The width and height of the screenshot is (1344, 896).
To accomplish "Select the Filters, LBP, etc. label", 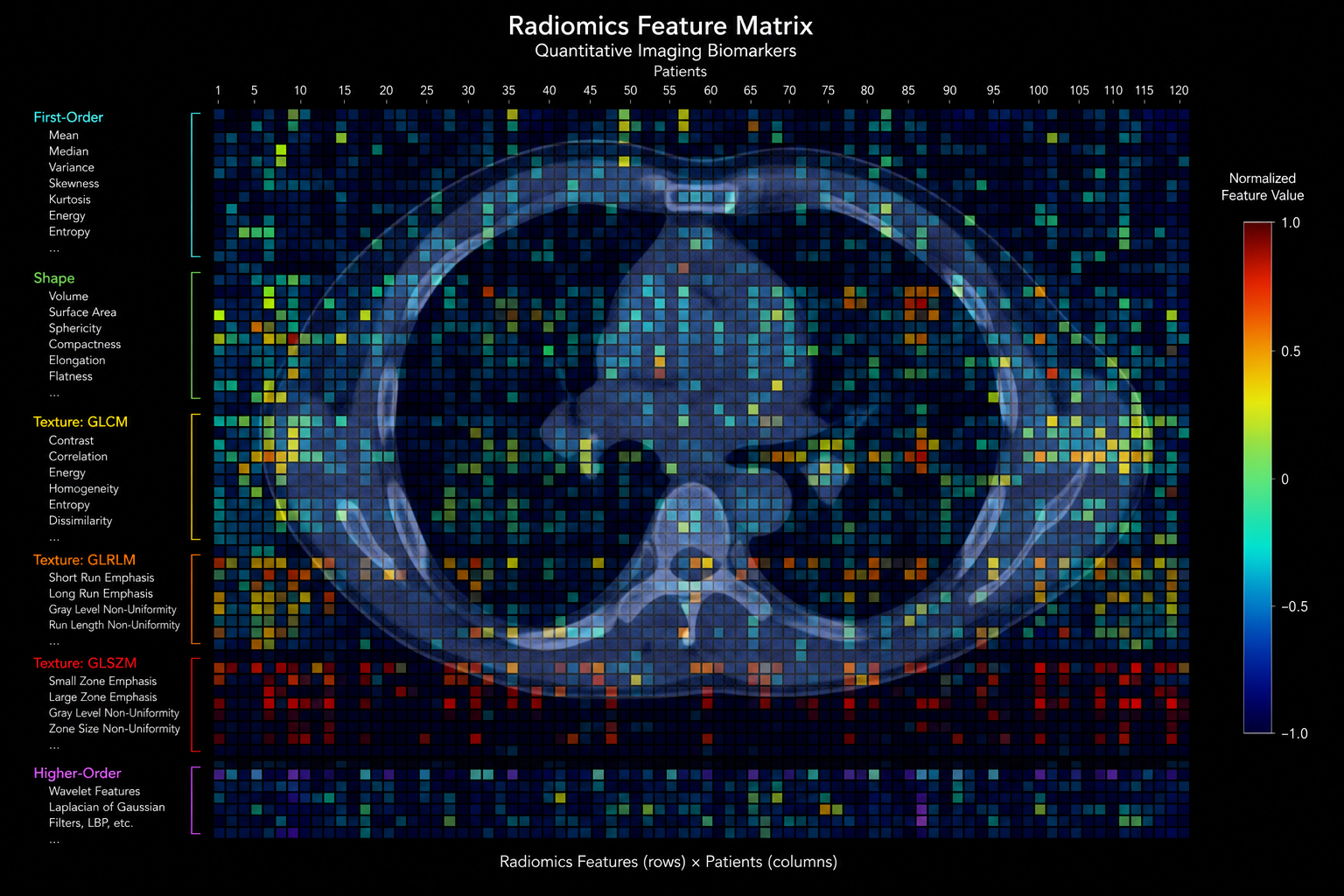I will tap(91, 823).
